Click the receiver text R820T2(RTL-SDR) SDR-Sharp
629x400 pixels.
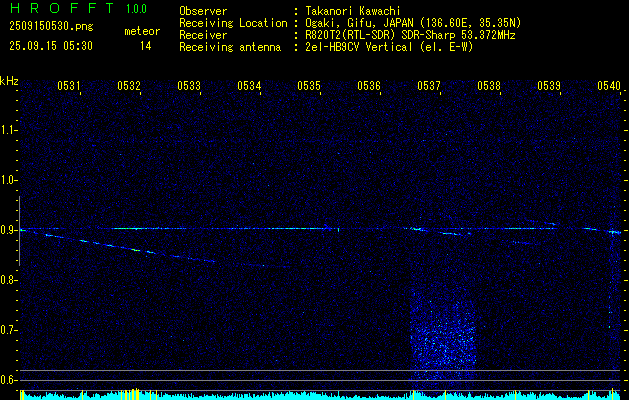380,35
